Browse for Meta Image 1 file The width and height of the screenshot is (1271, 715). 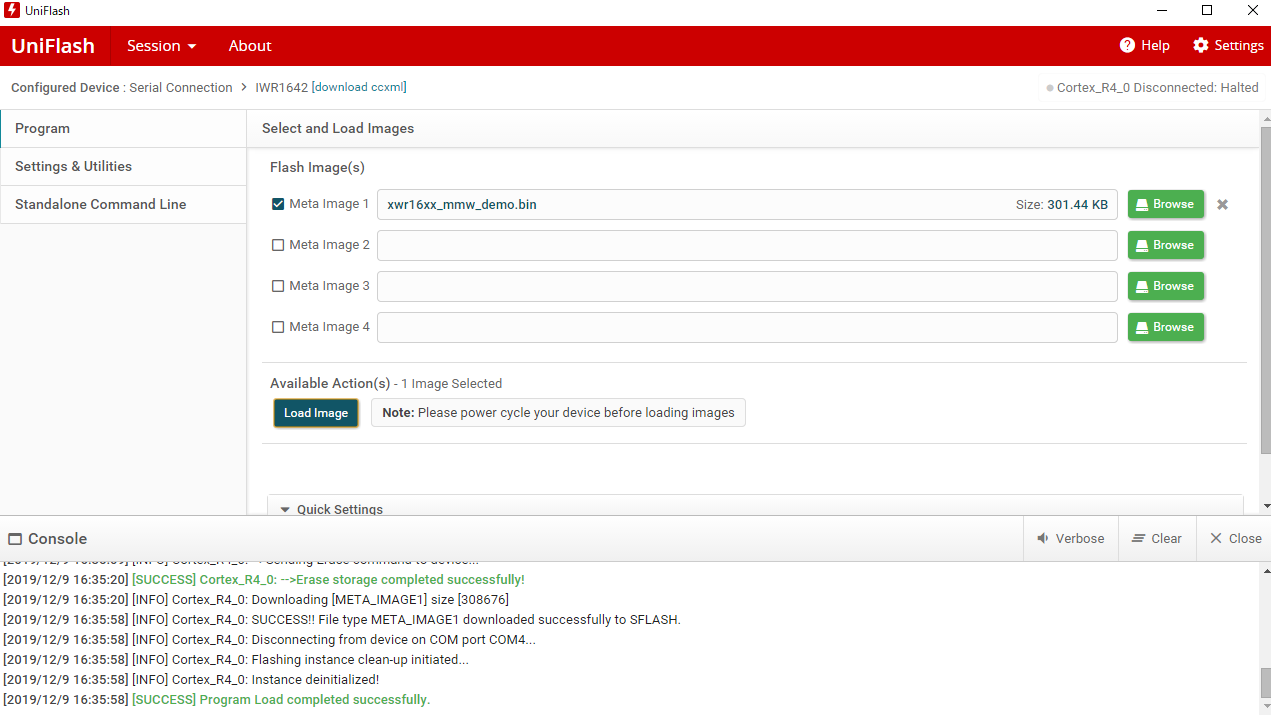pos(1166,204)
